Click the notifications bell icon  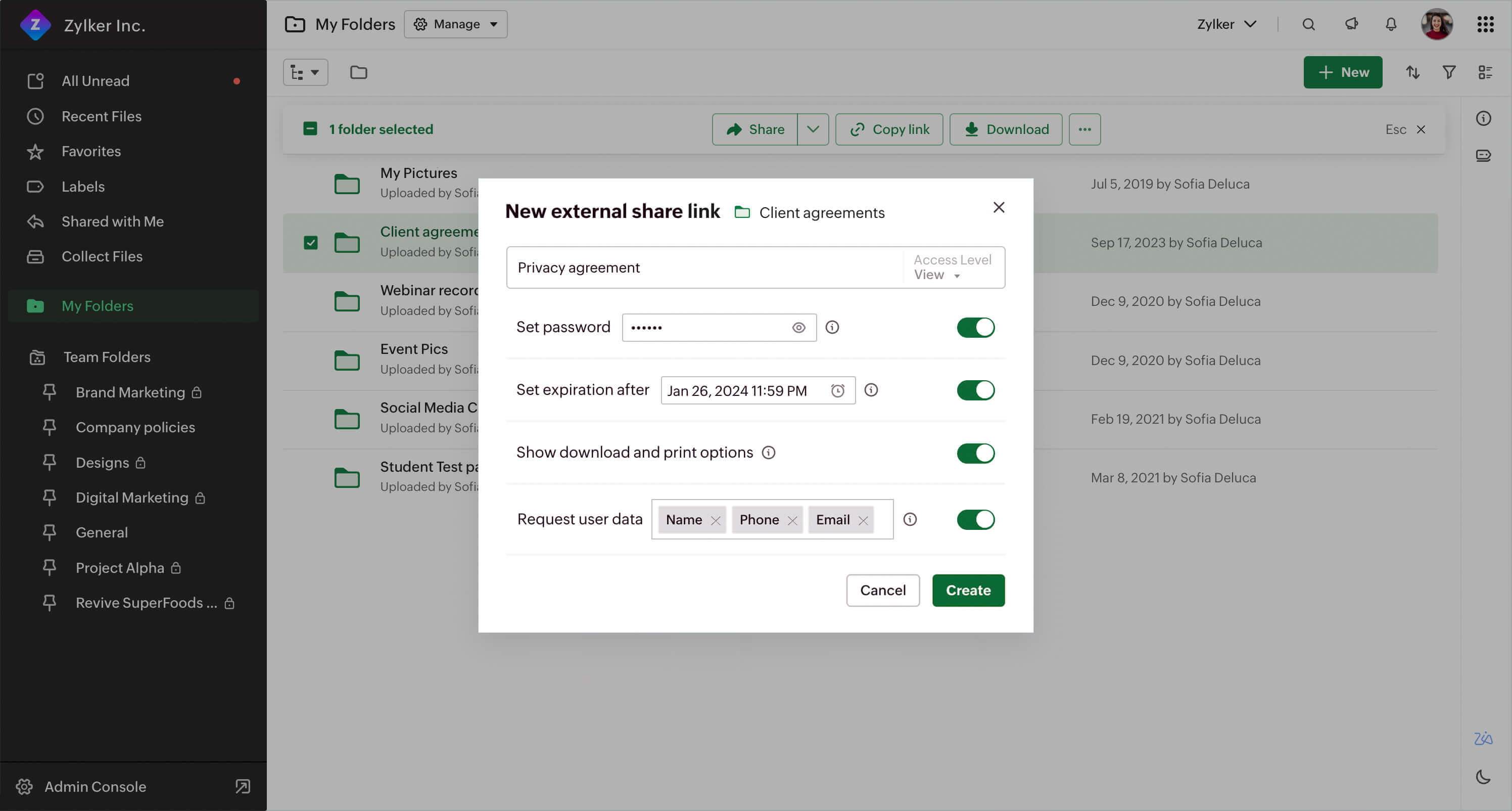(x=1391, y=24)
